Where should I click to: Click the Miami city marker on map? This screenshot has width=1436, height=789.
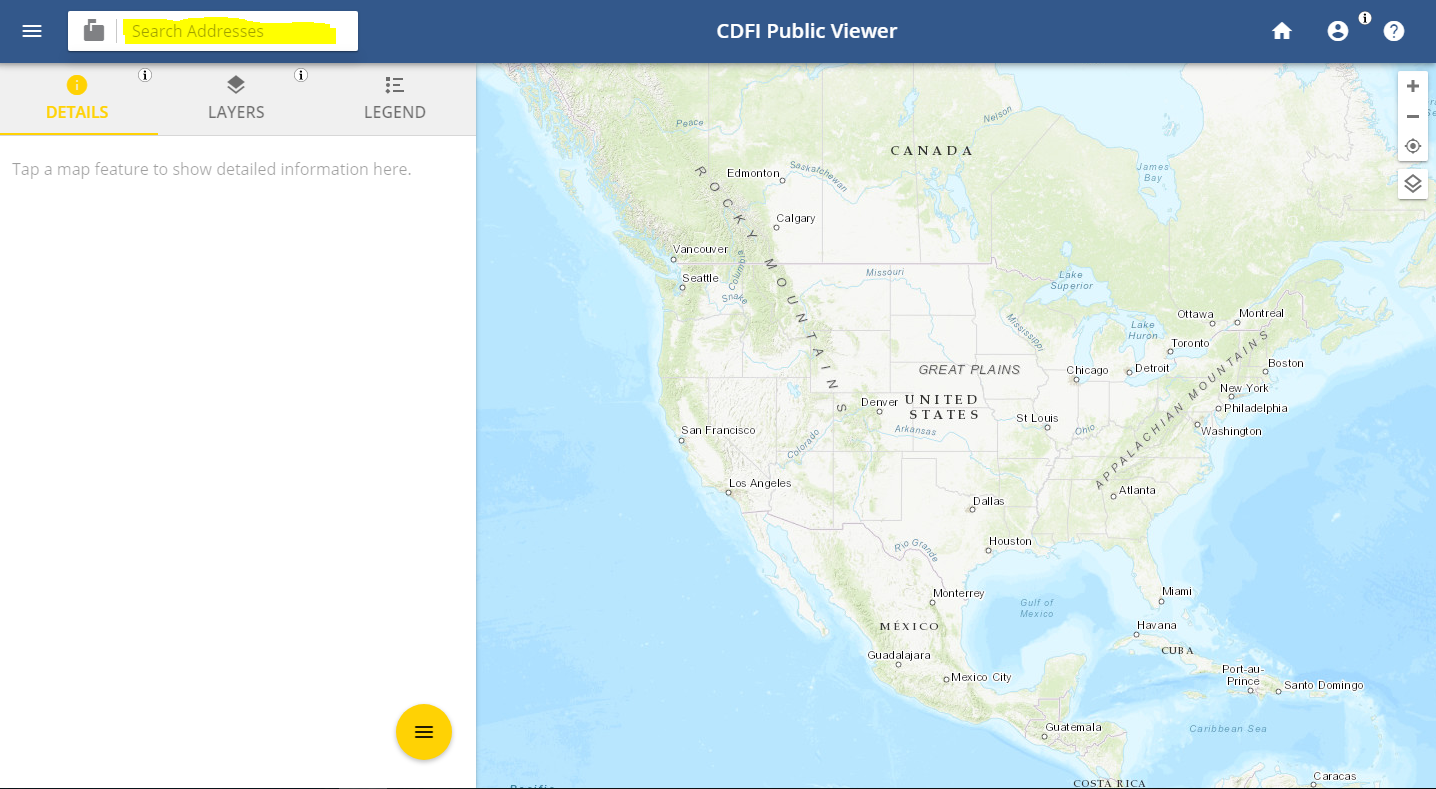coord(1161,601)
